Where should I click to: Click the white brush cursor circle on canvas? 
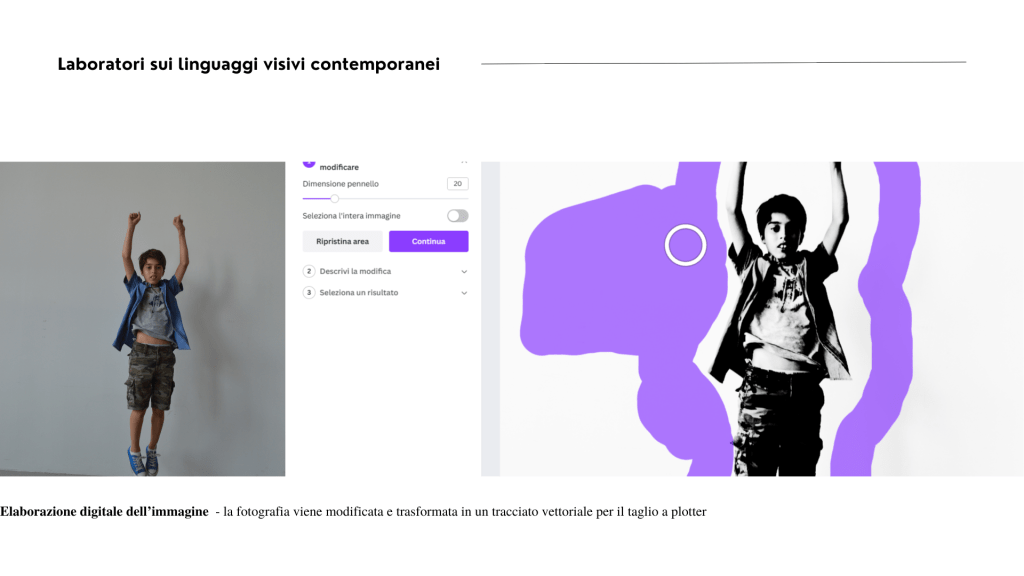coord(685,245)
